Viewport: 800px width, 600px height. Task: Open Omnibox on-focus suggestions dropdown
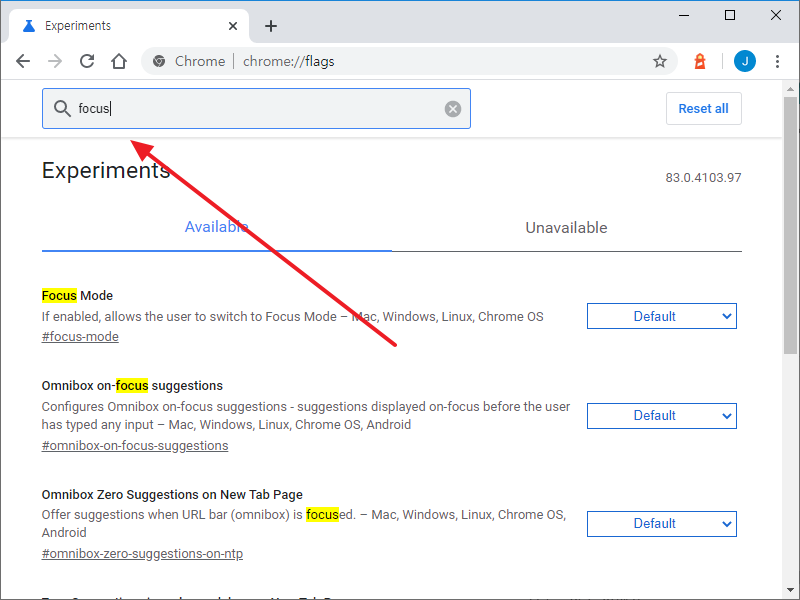click(x=662, y=416)
